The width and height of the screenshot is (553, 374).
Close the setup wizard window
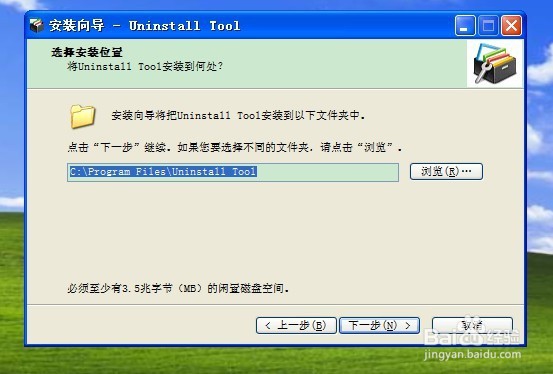pyautogui.click(x=511, y=25)
